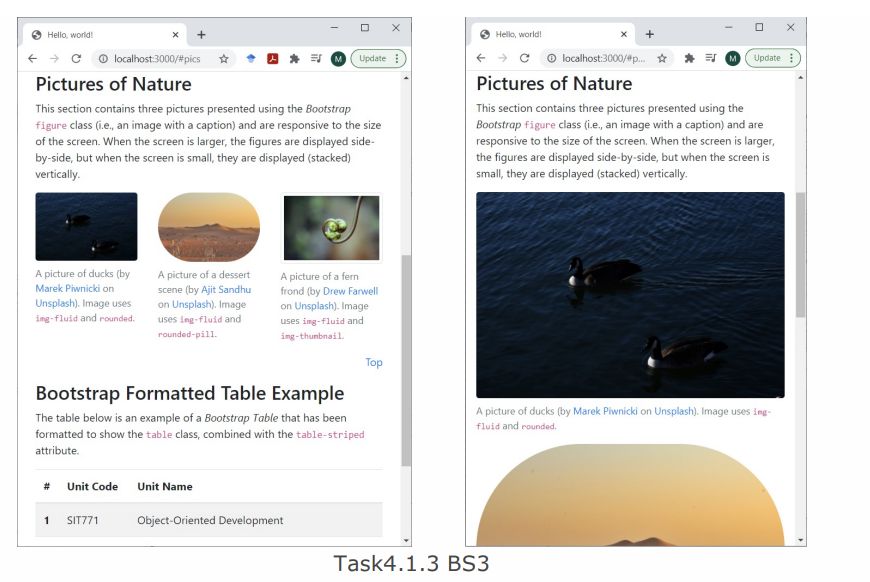Click red PDF extension icon in left window

point(272,58)
